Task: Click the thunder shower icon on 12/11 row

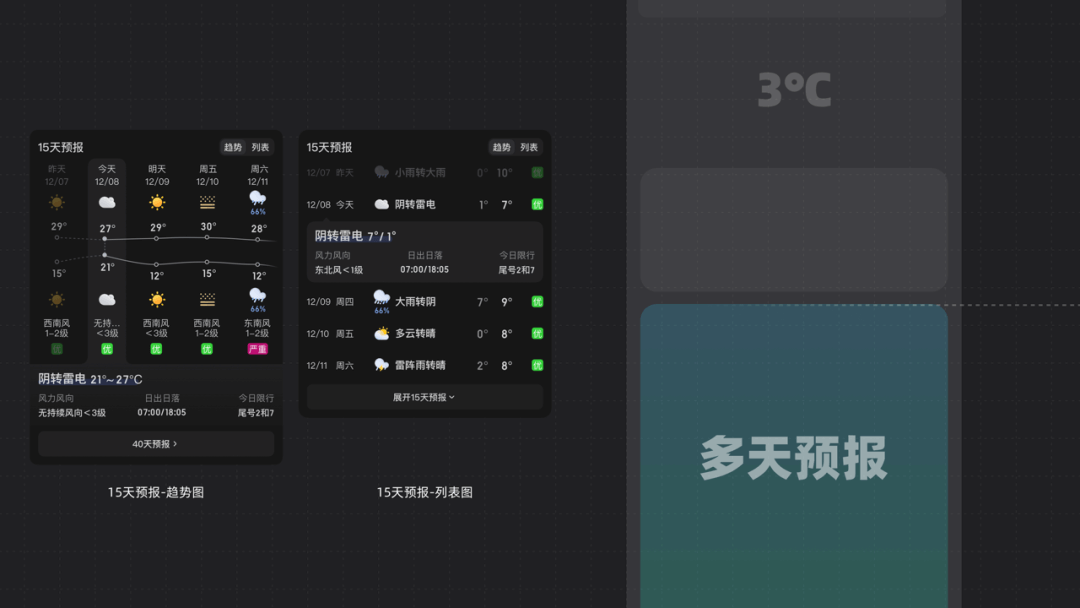Action: [382, 365]
